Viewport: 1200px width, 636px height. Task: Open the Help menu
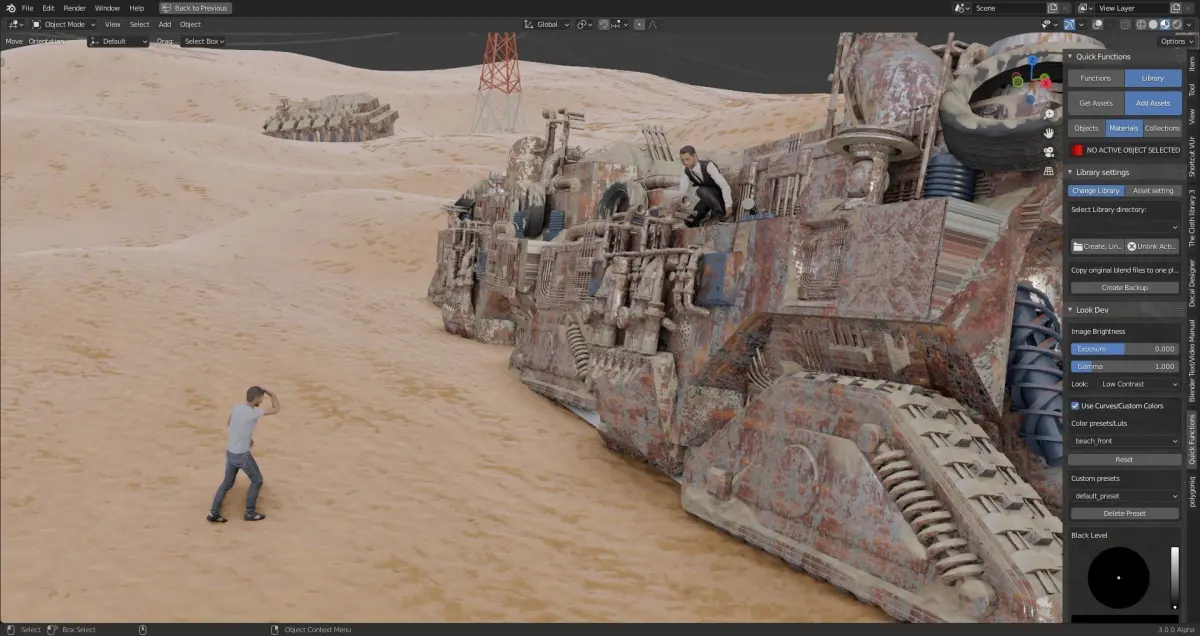click(x=137, y=8)
